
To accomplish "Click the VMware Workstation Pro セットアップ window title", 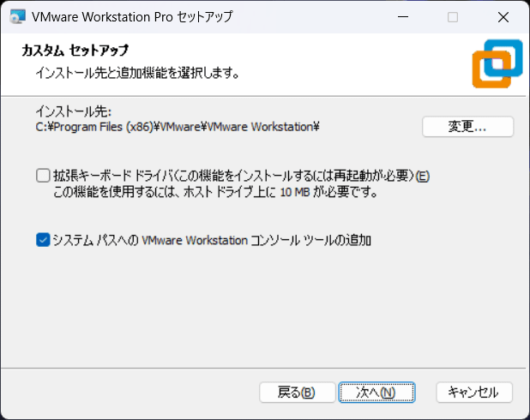I will (132, 17).
